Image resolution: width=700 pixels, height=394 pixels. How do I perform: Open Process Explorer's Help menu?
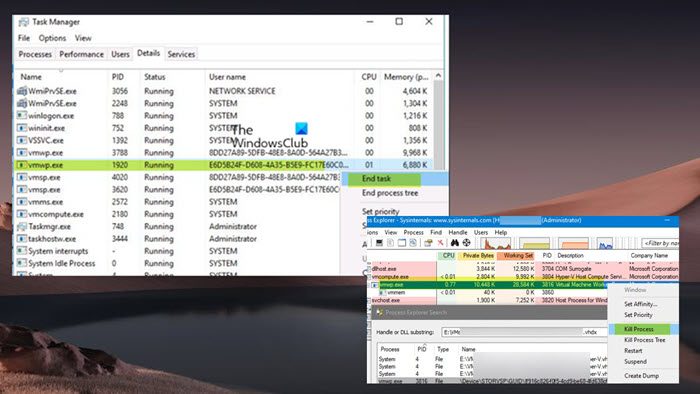(x=501, y=232)
